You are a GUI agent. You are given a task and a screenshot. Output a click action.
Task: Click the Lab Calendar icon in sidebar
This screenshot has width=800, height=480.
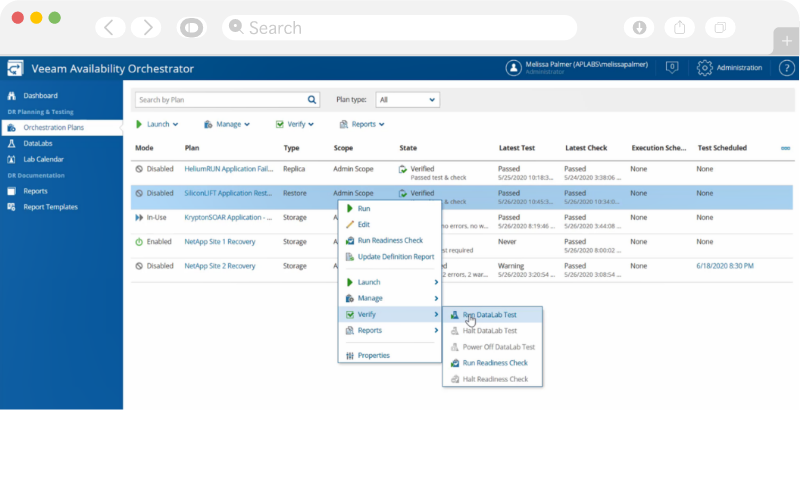point(11,159)
